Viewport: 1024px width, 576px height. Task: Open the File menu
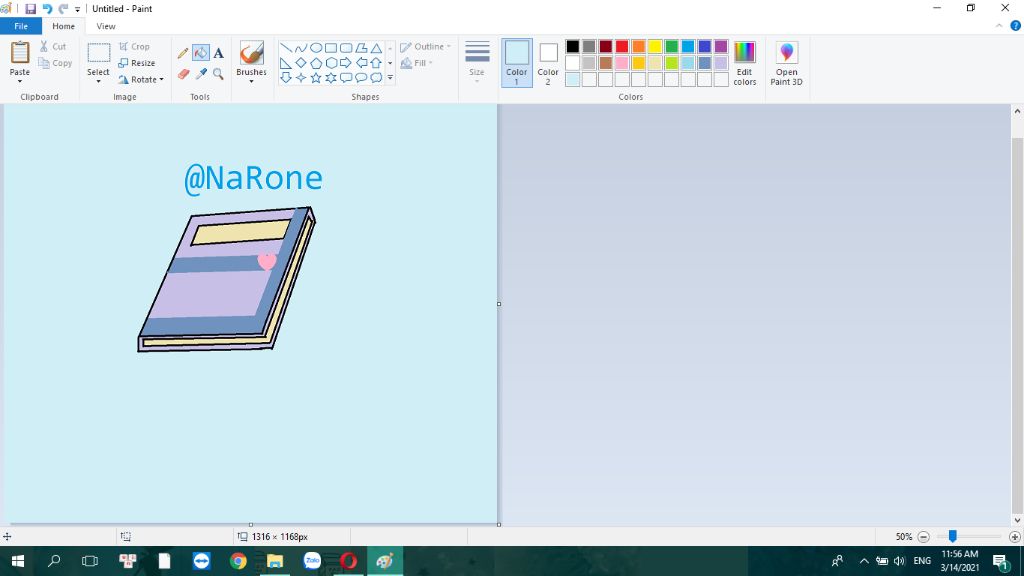21,26
